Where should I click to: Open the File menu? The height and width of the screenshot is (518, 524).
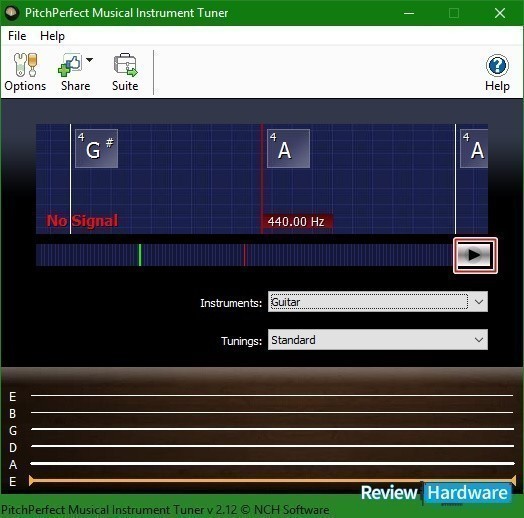(x=17, y=36)
